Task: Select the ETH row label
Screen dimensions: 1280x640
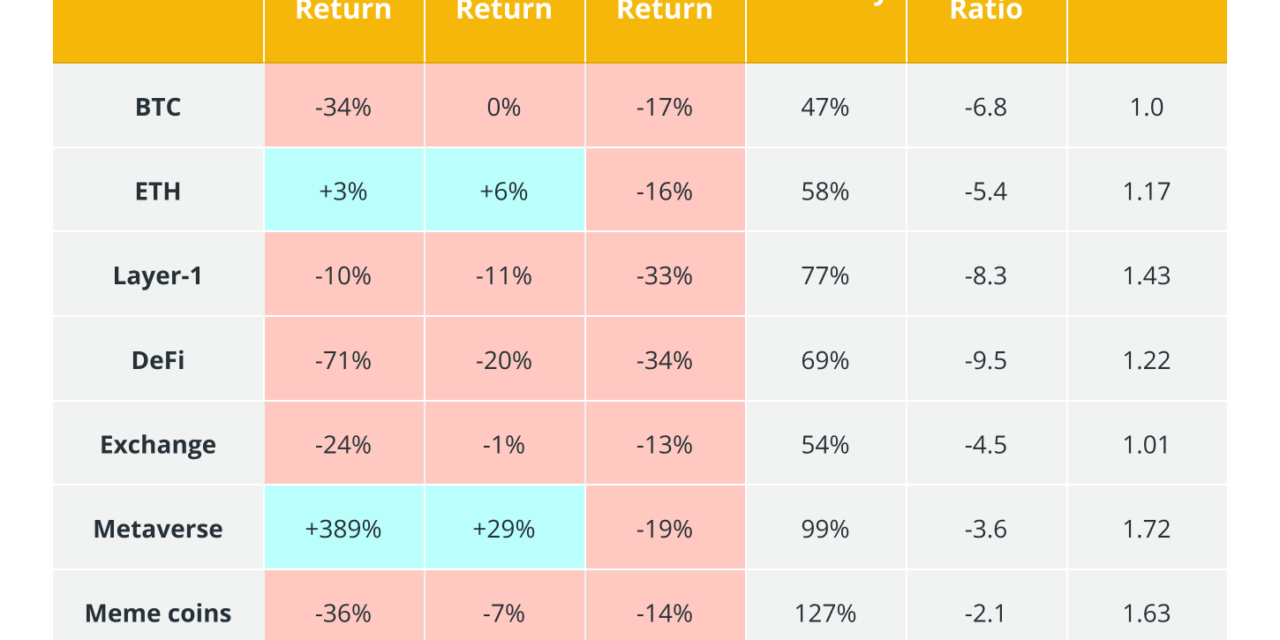Action: 158,191
